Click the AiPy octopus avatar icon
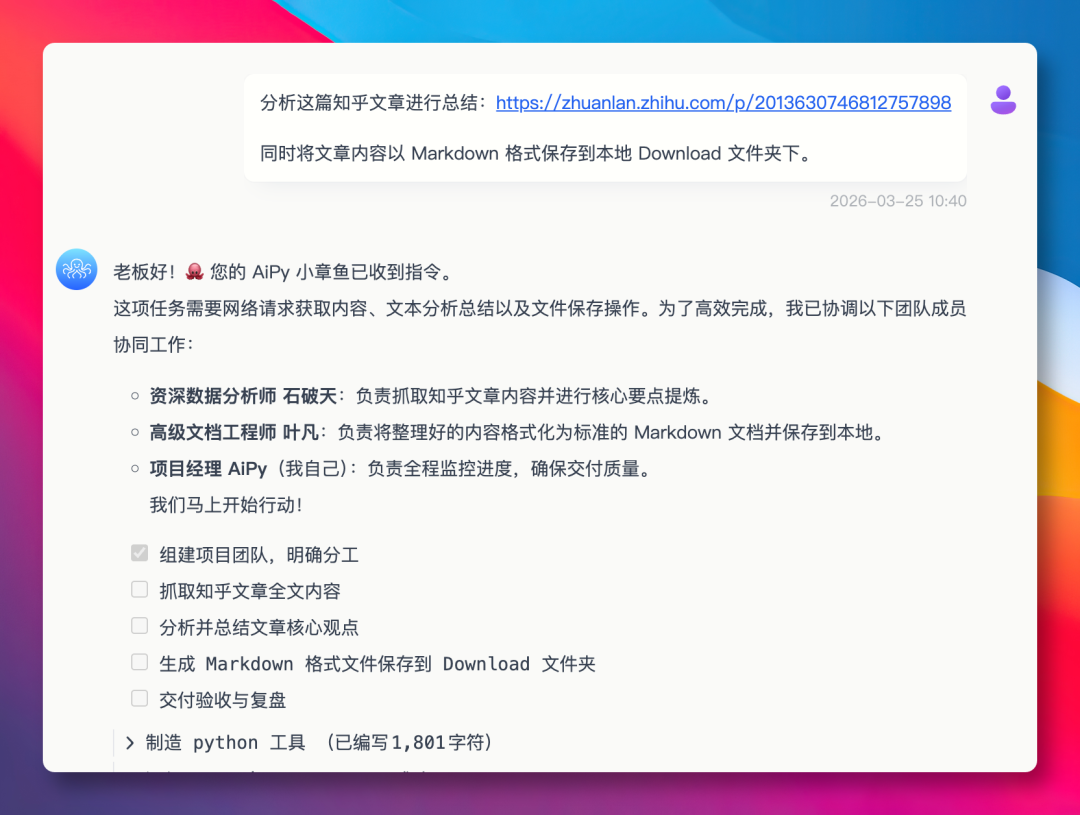 pyautogui.click(x=76, y=268)
